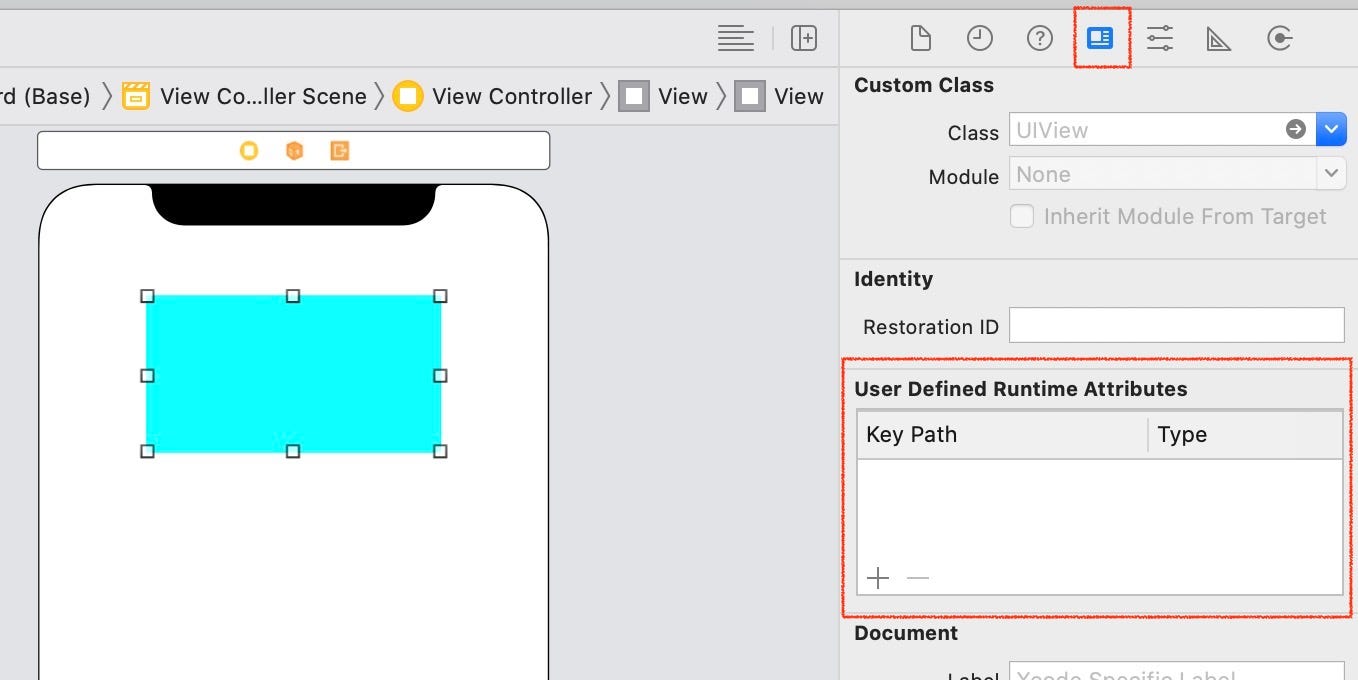The height and width of the screenshot is (680, 1358).
Task: Open the Class dropdown for UIView
Action: point(1332,129)
